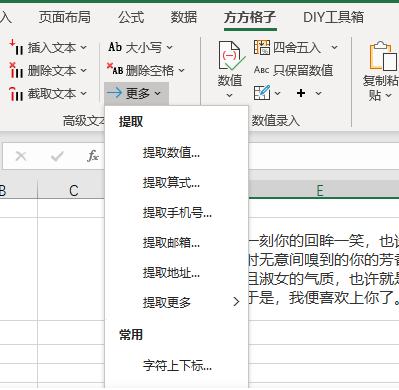Viewport: 399px width, 390px height.
Task: Open the DIY工具箱 tab
Action: click(333, 17)
